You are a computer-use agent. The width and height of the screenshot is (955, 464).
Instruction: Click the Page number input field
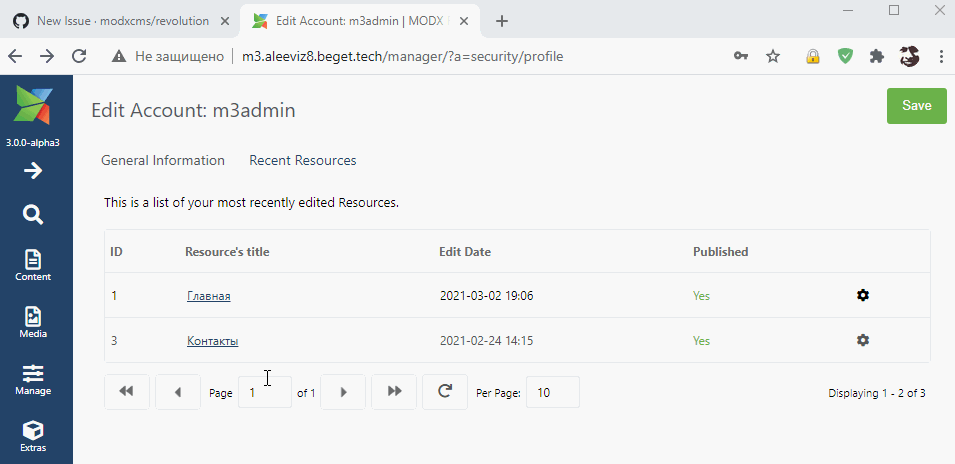pos(265,392)
